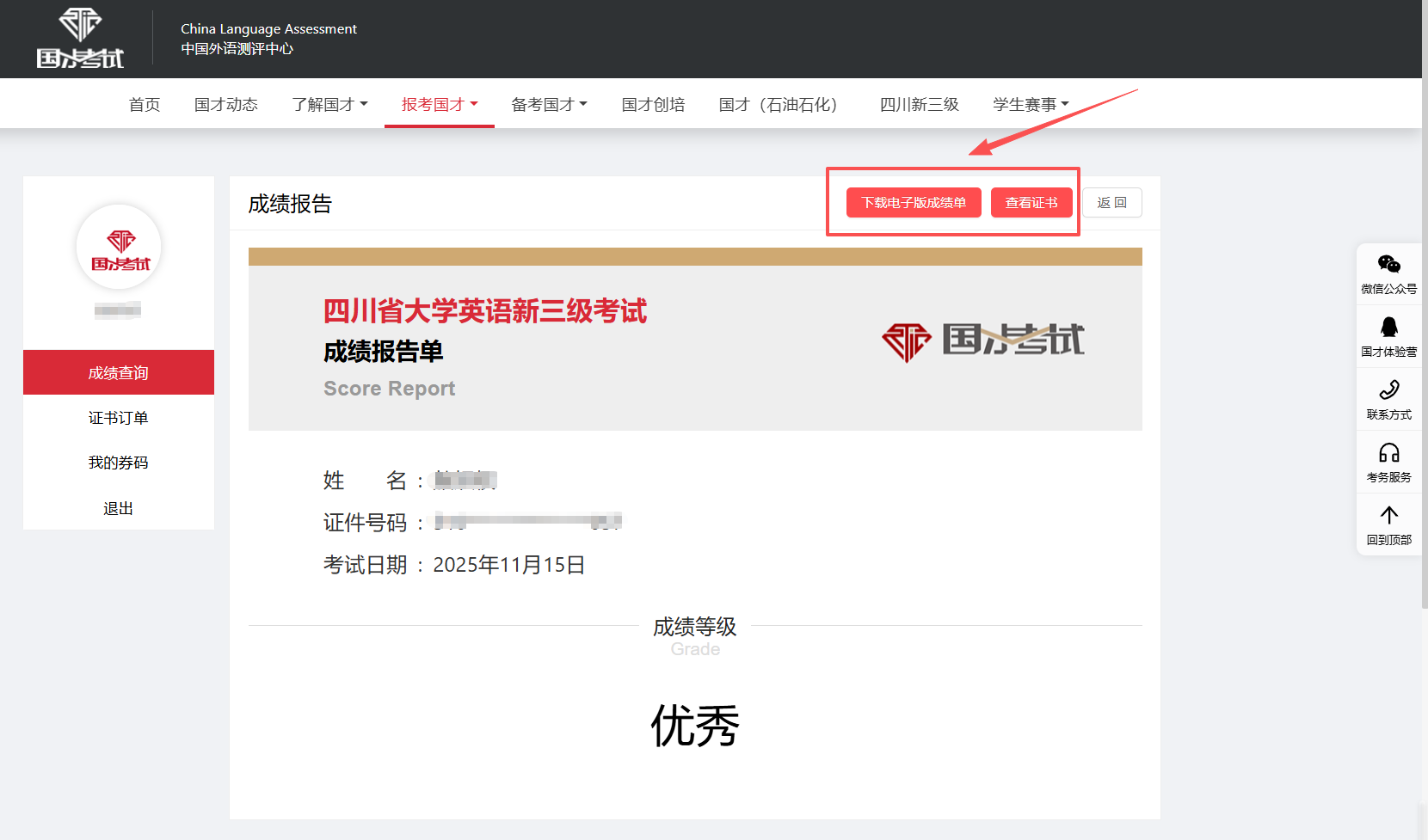Viewport: 1428px width, 840px height.
Task: Click 退出 to log out
Action: (118, 508)
